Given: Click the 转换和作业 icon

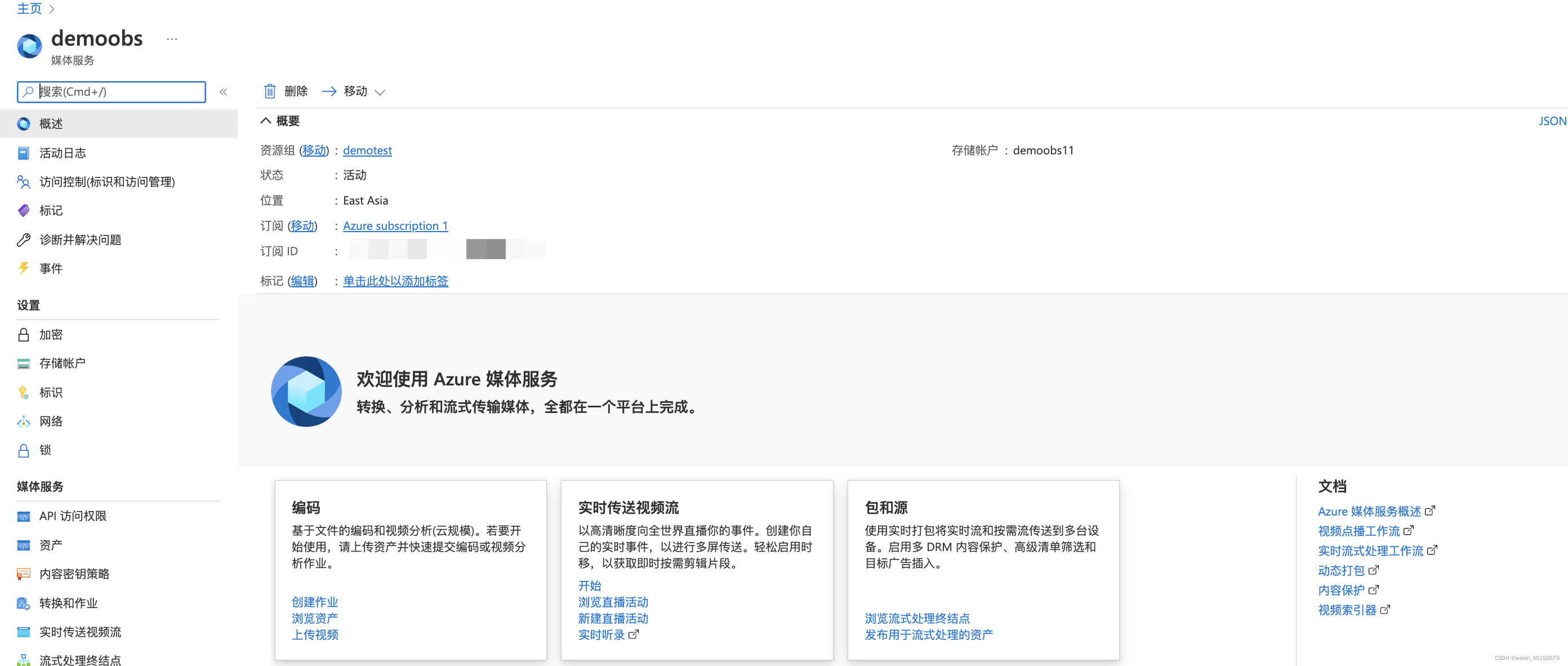Looking at the screenshot, I should (x=24, y=603).
